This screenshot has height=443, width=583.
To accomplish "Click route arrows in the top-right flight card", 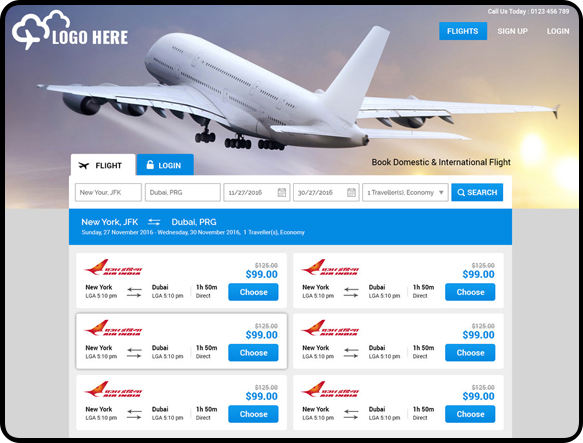I will [x=351, y=292].
